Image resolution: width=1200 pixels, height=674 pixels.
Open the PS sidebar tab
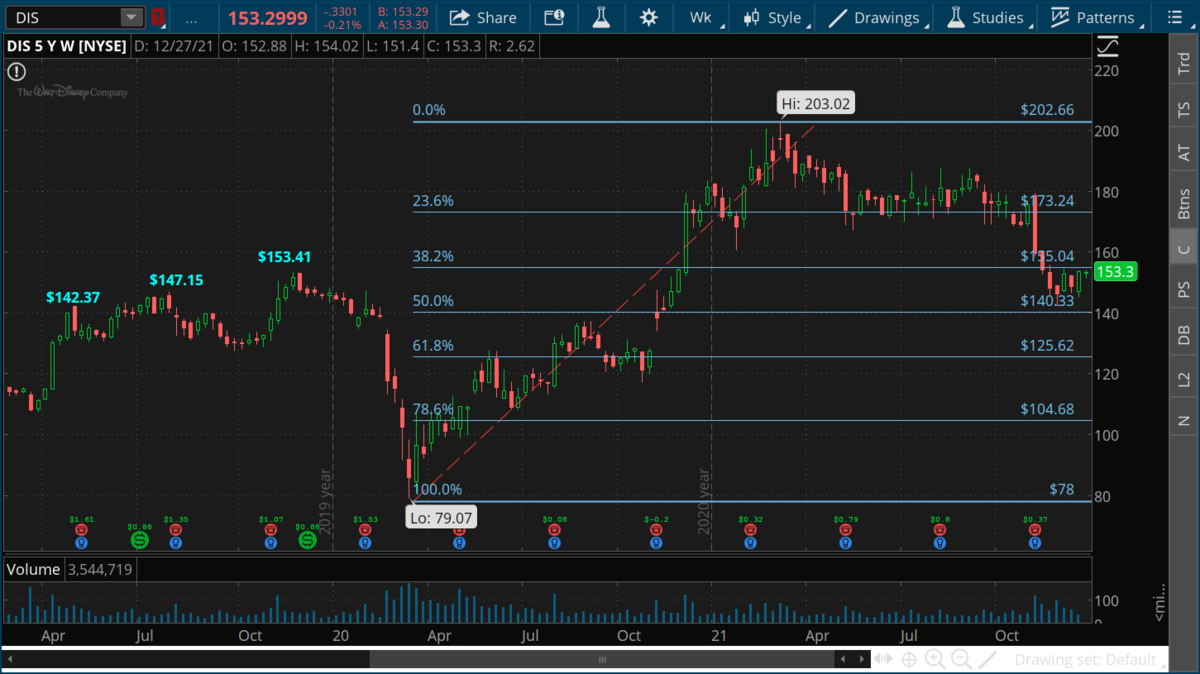tap(1184, 291)
